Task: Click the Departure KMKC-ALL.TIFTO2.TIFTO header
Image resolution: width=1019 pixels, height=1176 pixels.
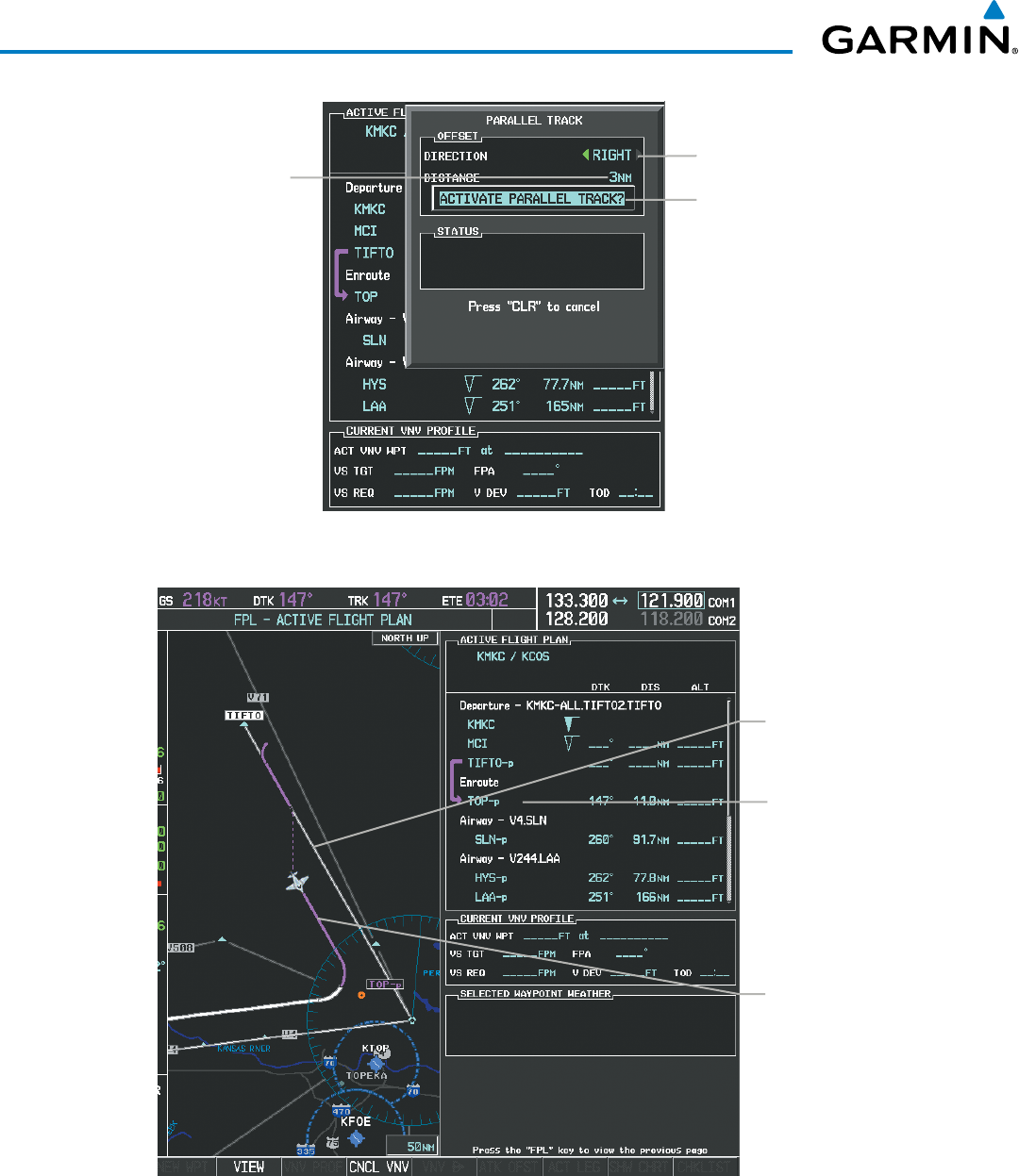Action: (x=560, y=705)
